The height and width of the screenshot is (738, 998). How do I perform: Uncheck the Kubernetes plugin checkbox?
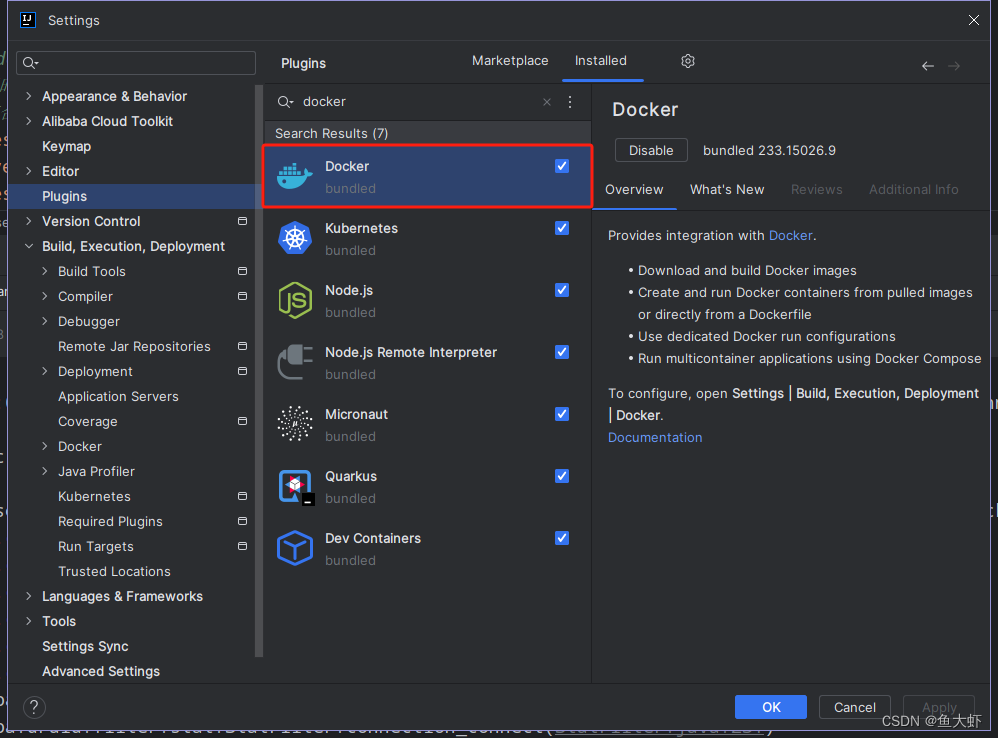pyautogui.click(x=562, y=228)
